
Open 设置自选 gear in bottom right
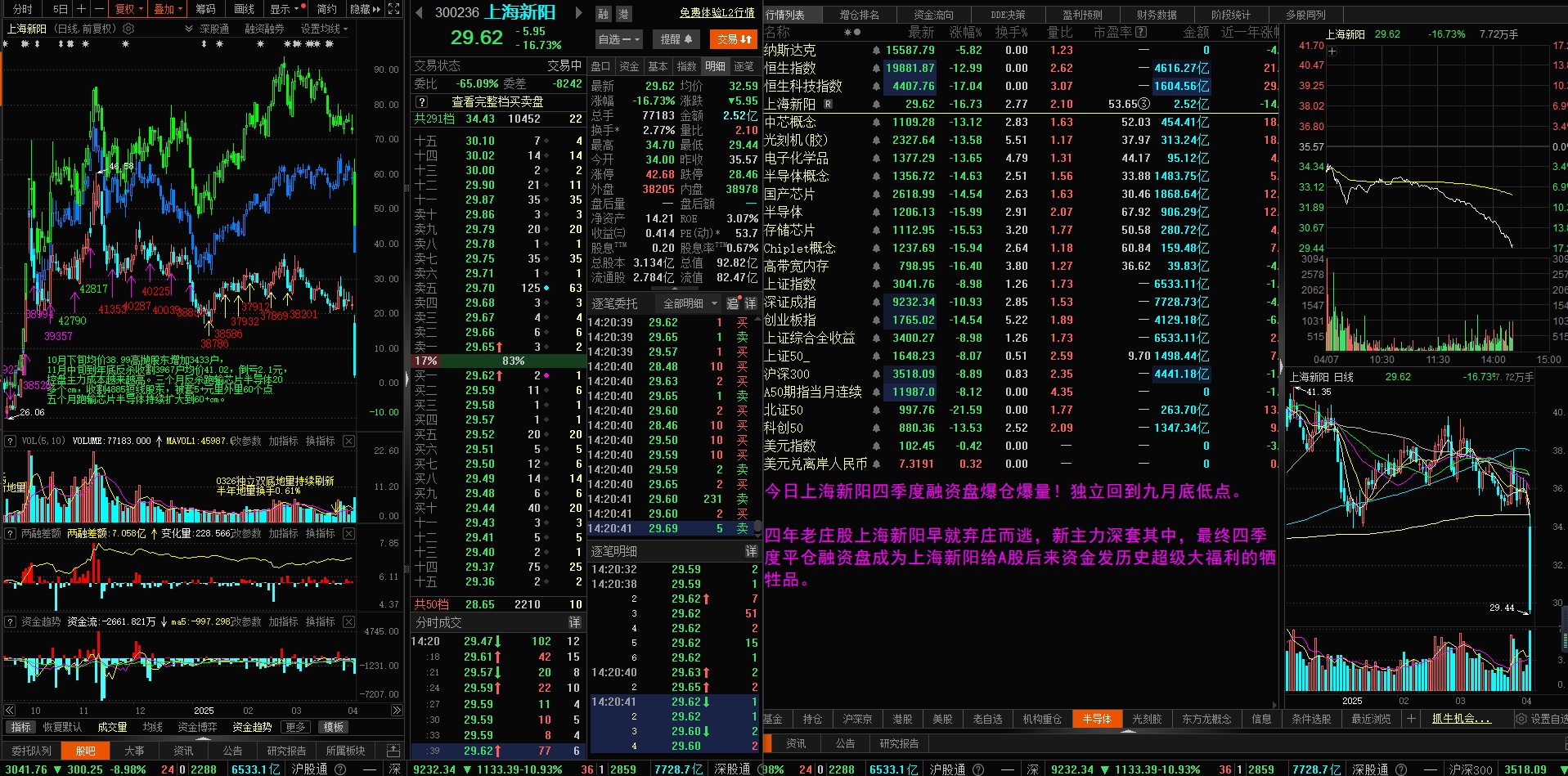[x=1521, y=719]
